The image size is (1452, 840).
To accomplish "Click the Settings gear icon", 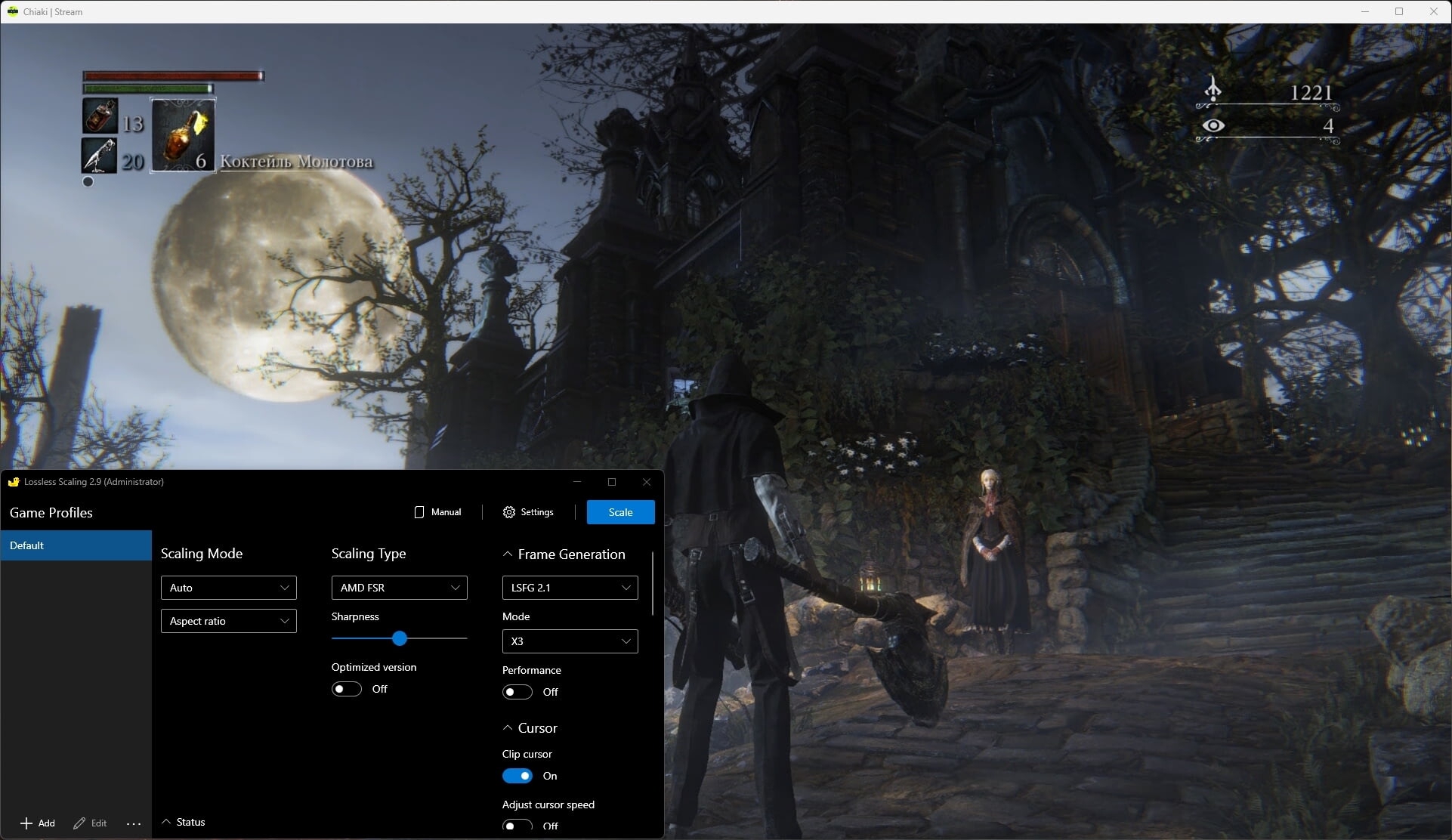I will point(509,512).
